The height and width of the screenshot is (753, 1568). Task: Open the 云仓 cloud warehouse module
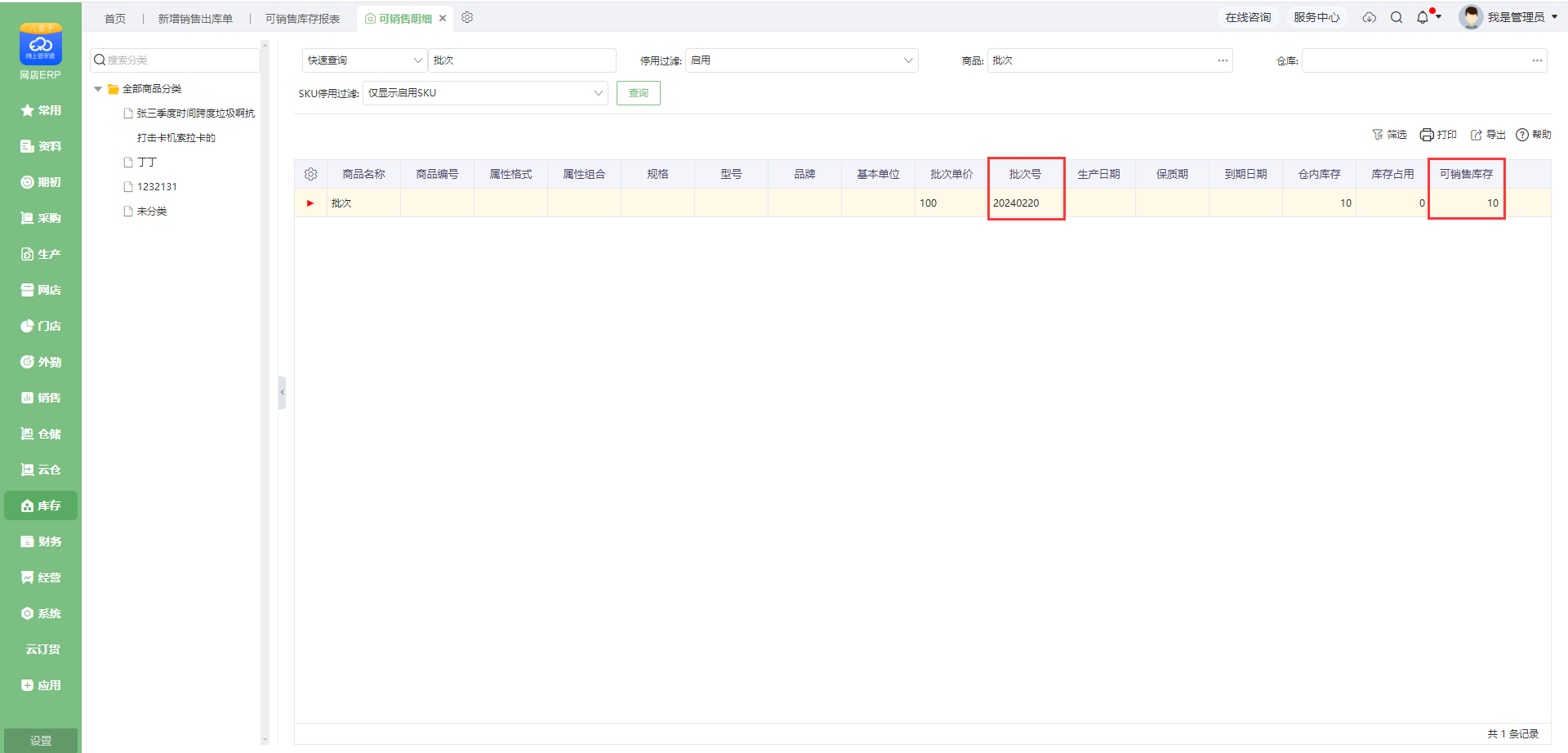coord(41,470)
